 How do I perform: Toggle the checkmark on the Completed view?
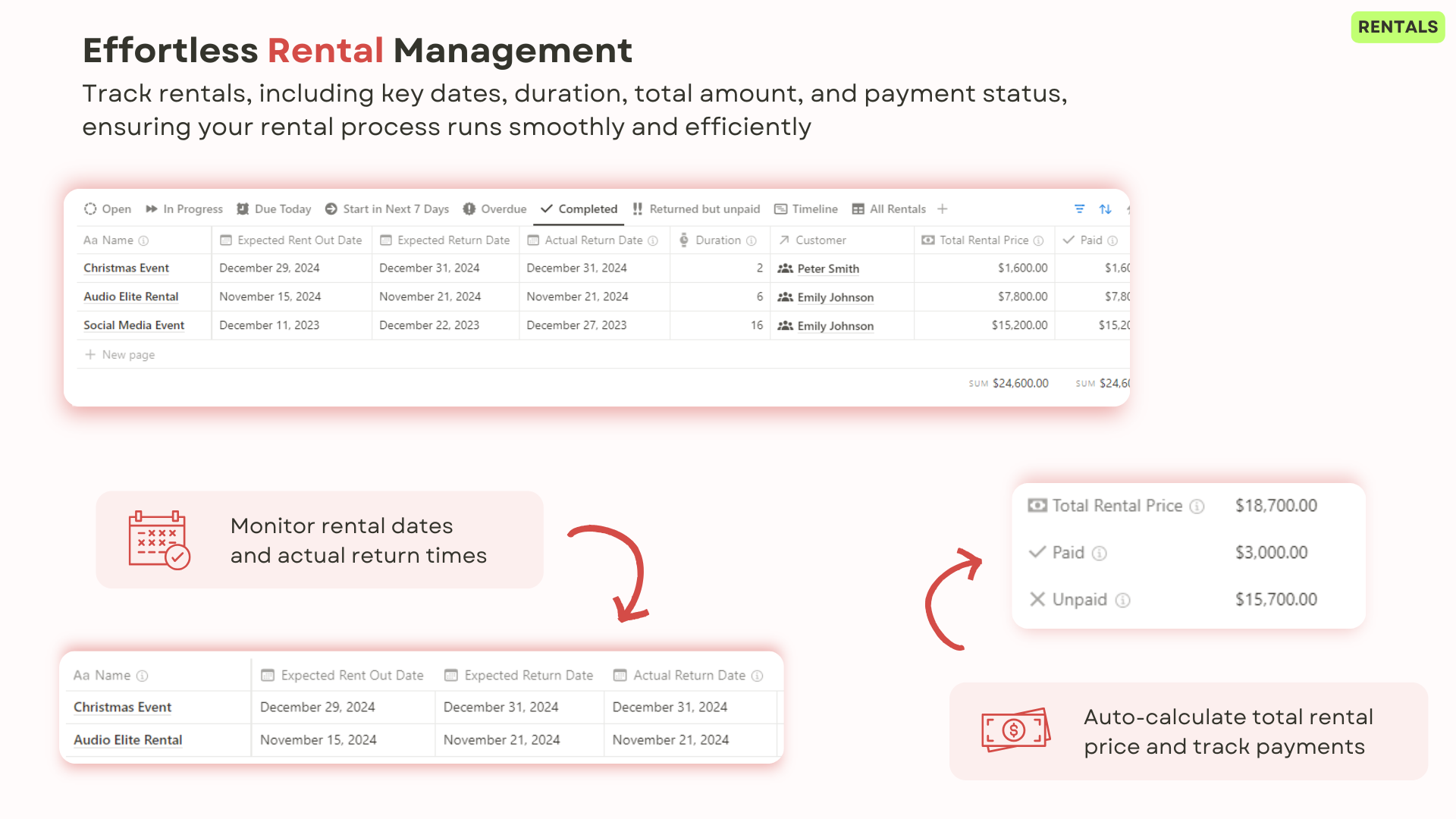point(545,209)
